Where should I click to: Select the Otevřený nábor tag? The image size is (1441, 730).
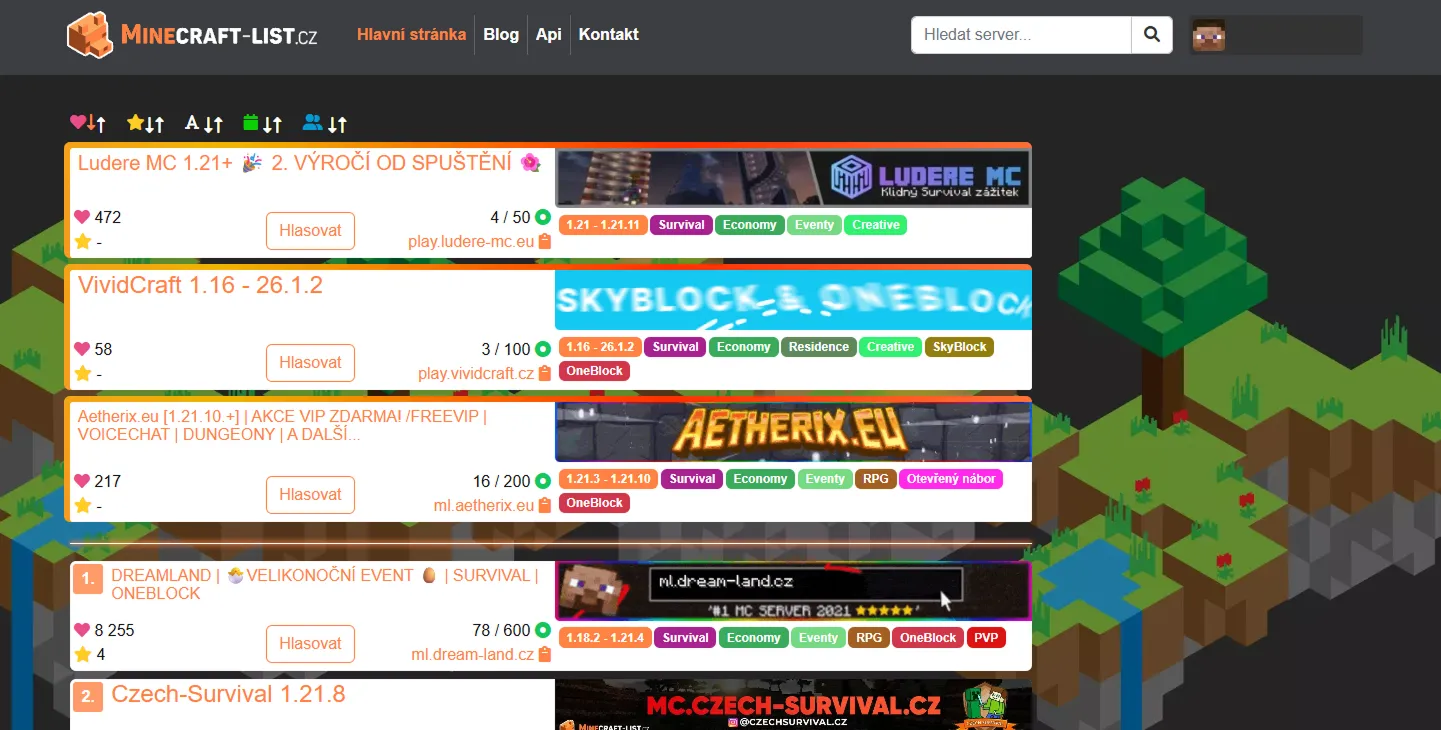951,479
